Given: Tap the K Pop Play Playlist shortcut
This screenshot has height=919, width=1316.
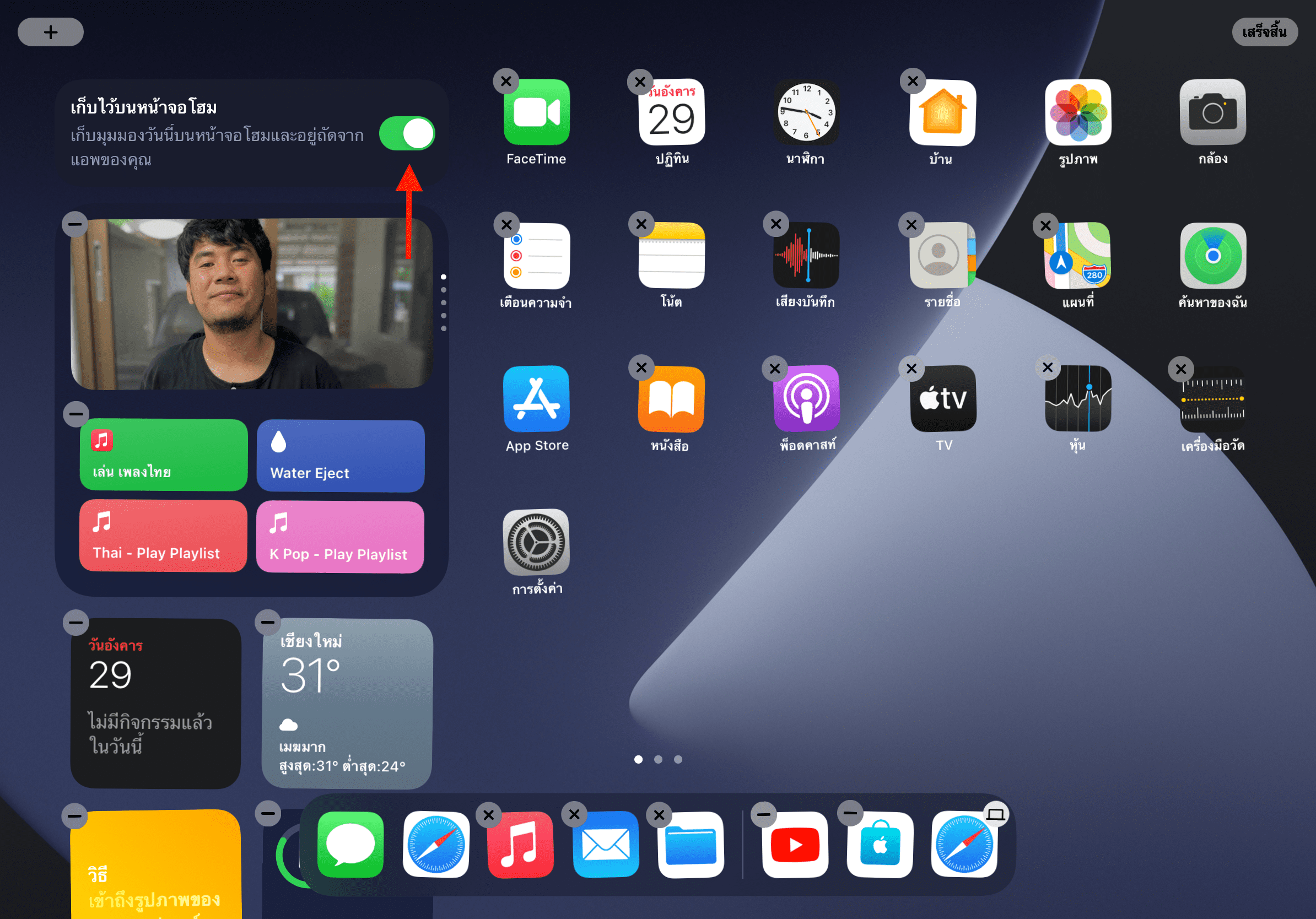Looking at the screenshot, I should pyautogui.click(x=341, y=537).
